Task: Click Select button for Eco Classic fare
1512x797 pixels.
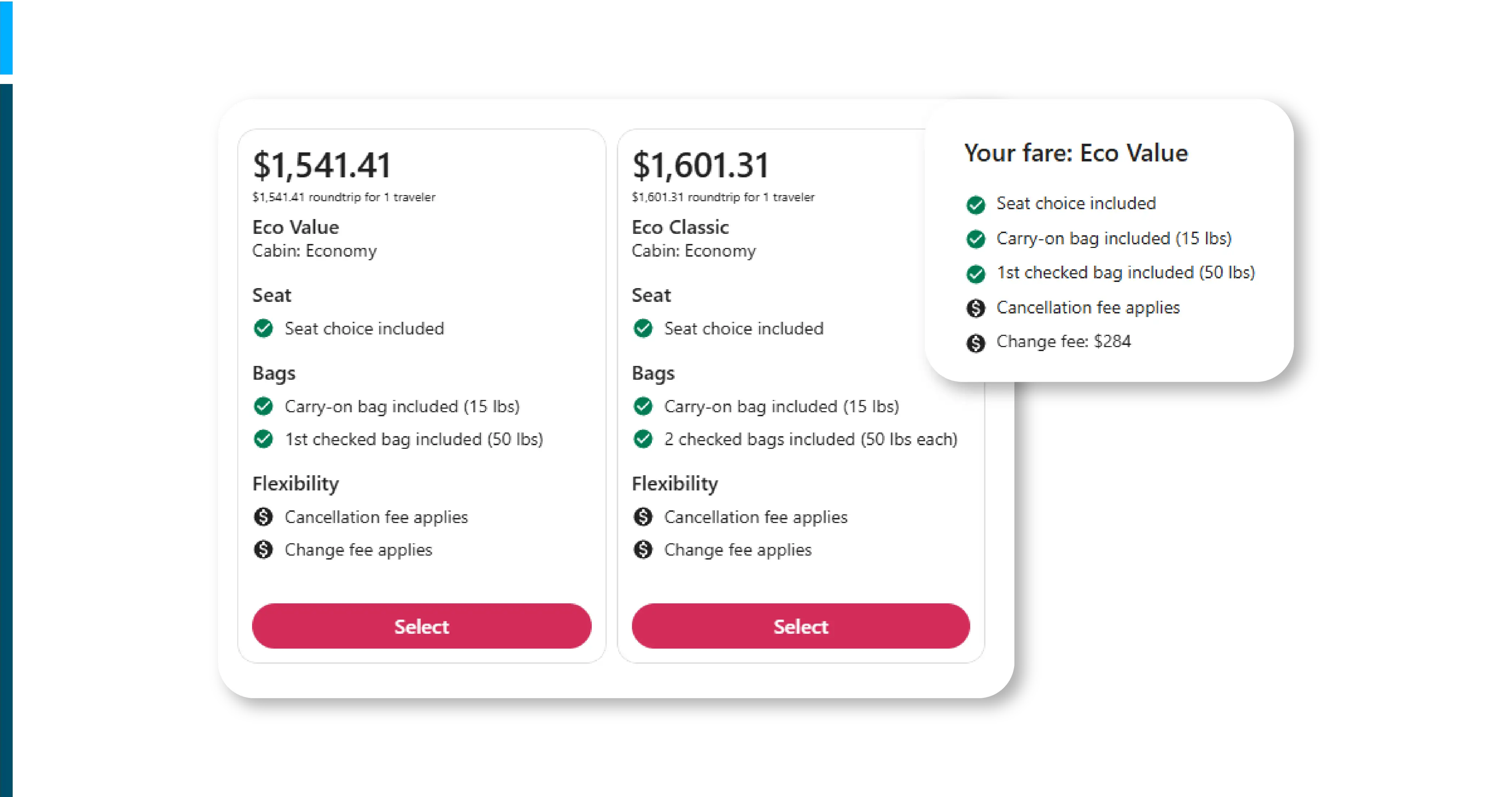Action: 800,626
